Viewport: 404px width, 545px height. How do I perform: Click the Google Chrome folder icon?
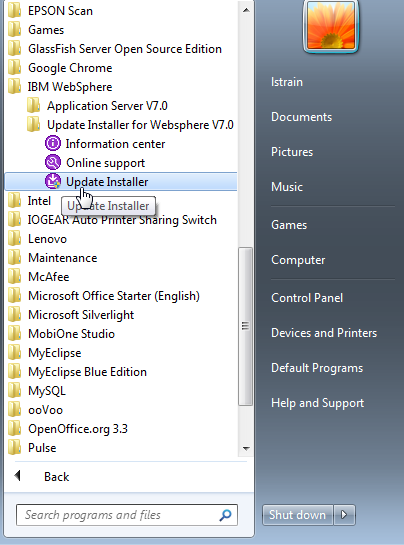coord(15,68)
